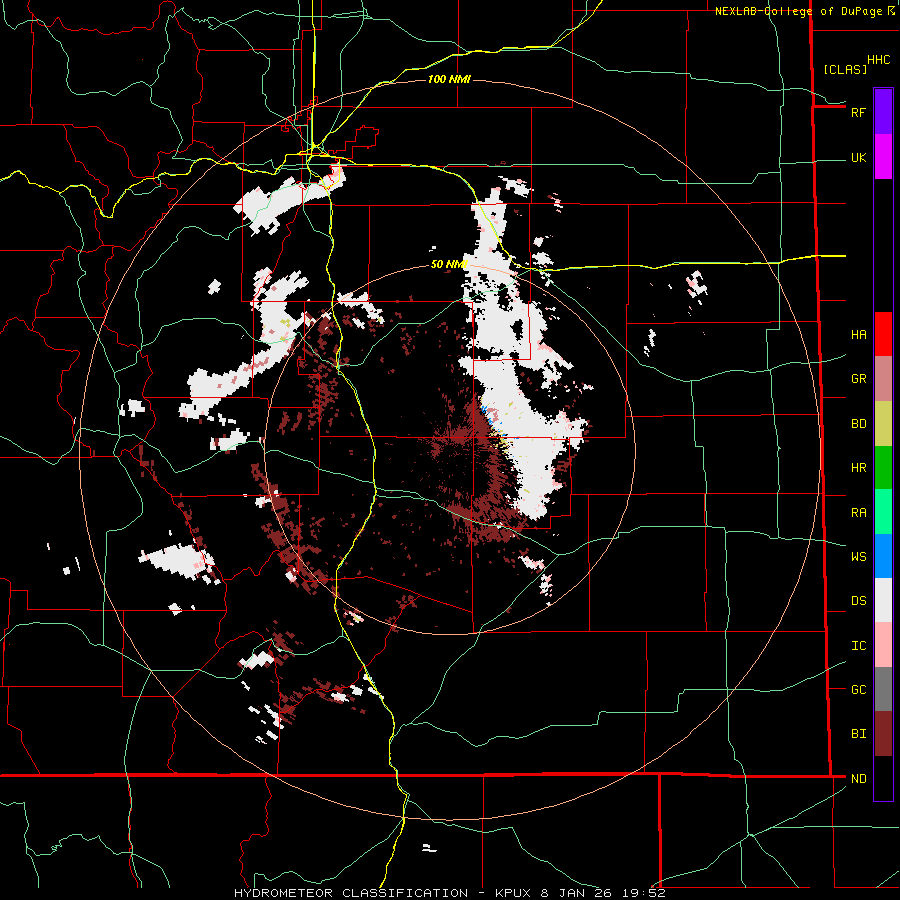Click the GC legend label
Image resolution: width=900 pixels, height=900 pixels.
tap(858, 690)
